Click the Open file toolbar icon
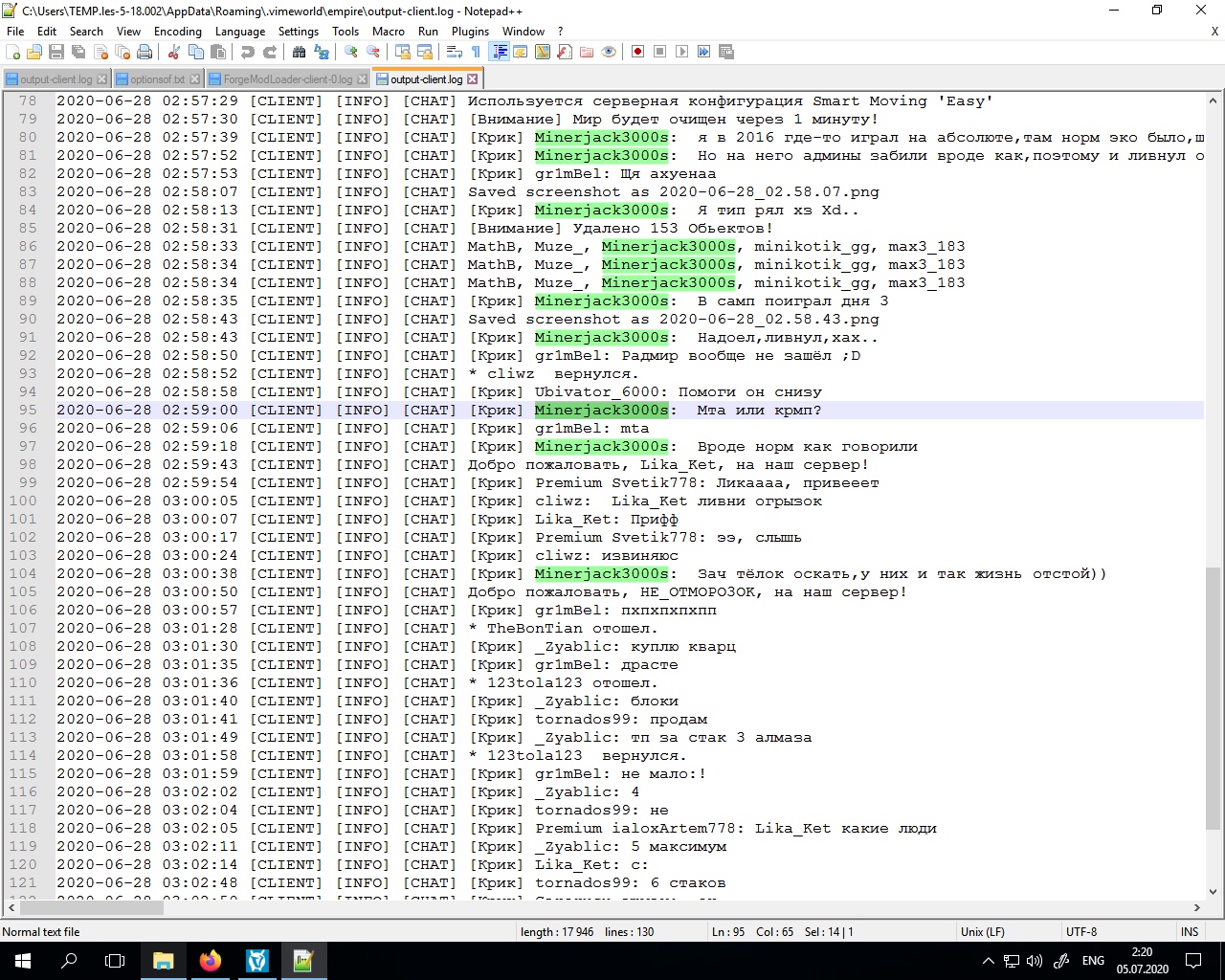Screen dimensions: 1225x980 (34, 52)
